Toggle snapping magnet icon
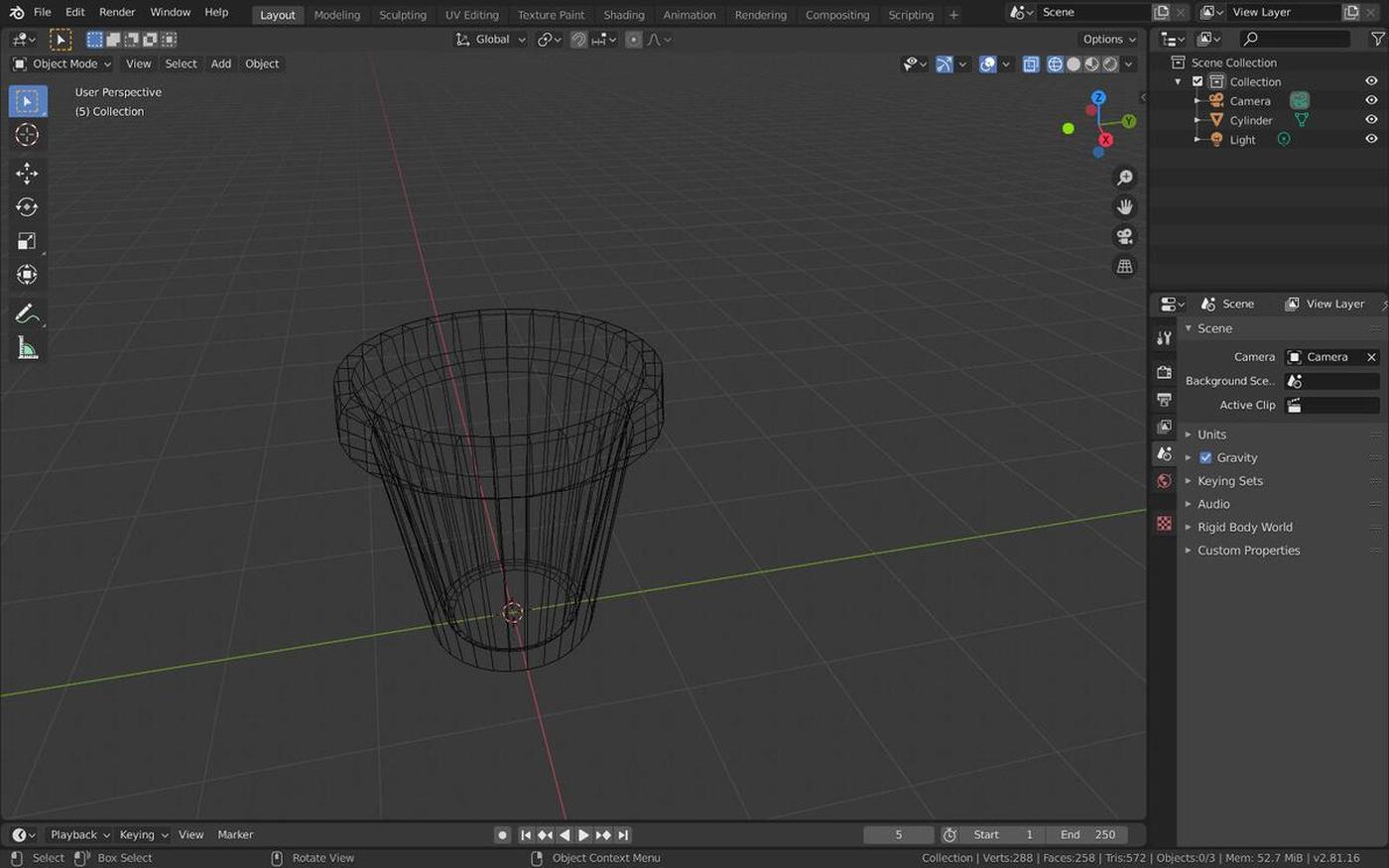Screen dimensions: 1389x868 click(578, 40)
